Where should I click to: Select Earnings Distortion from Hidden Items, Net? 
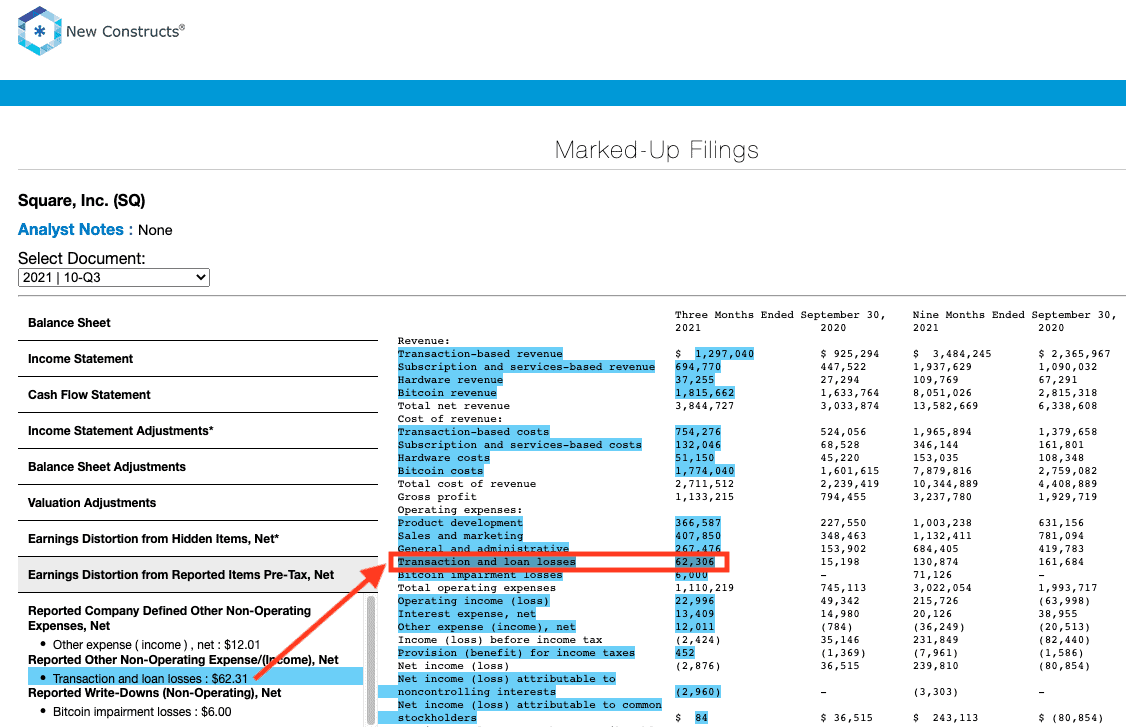click(x=197, y=539)
